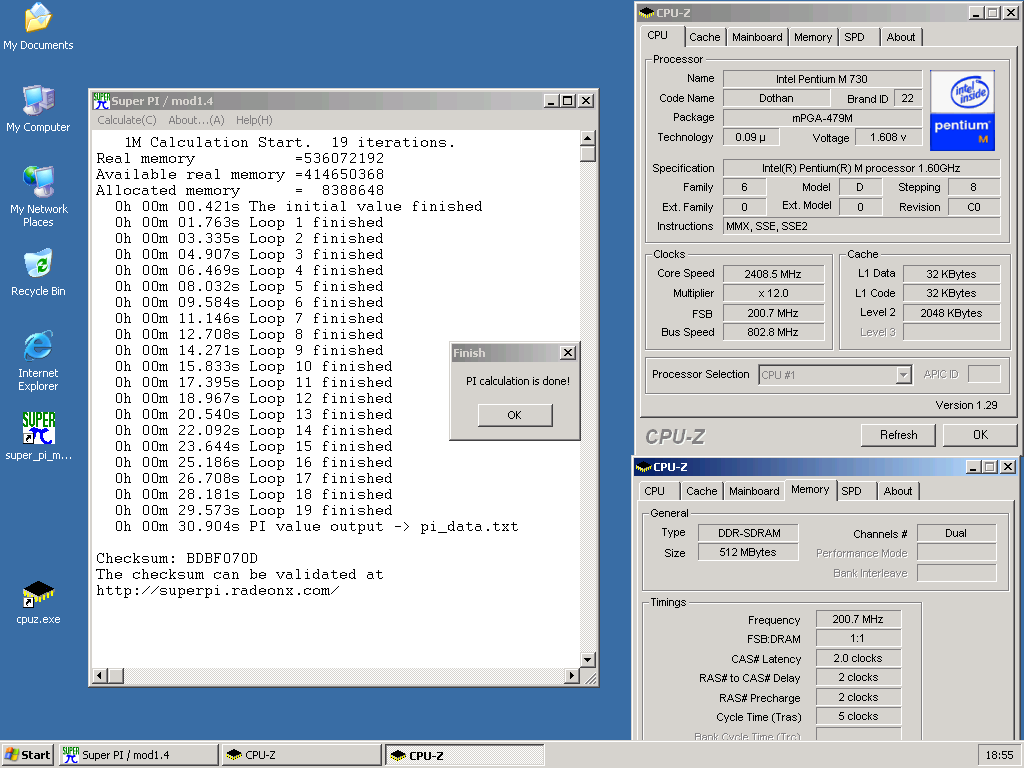Click Super PI horizontal scrollbar right arrow
1024x768 pixels.
tap(572, 675)
